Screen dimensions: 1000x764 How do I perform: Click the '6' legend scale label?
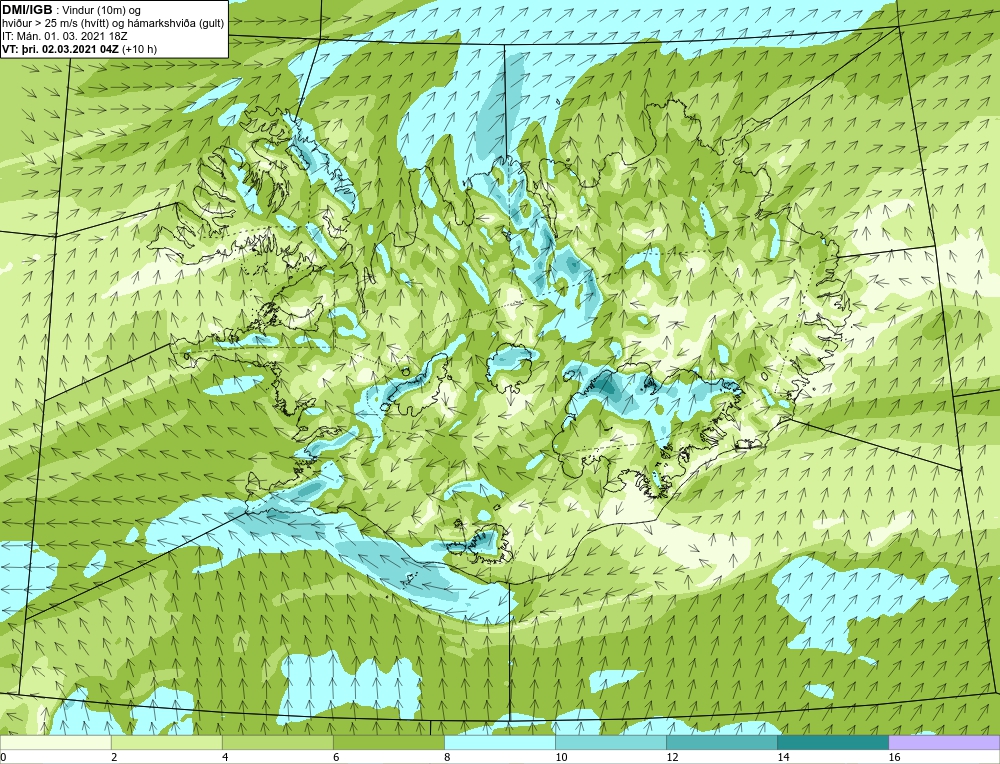(x=336, y=757)
